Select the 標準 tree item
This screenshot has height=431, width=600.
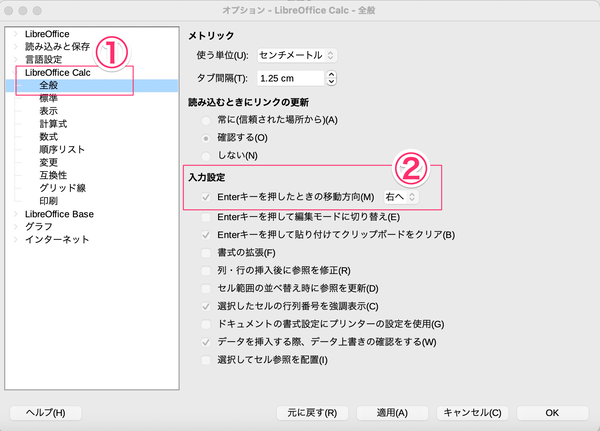point(49,98)
